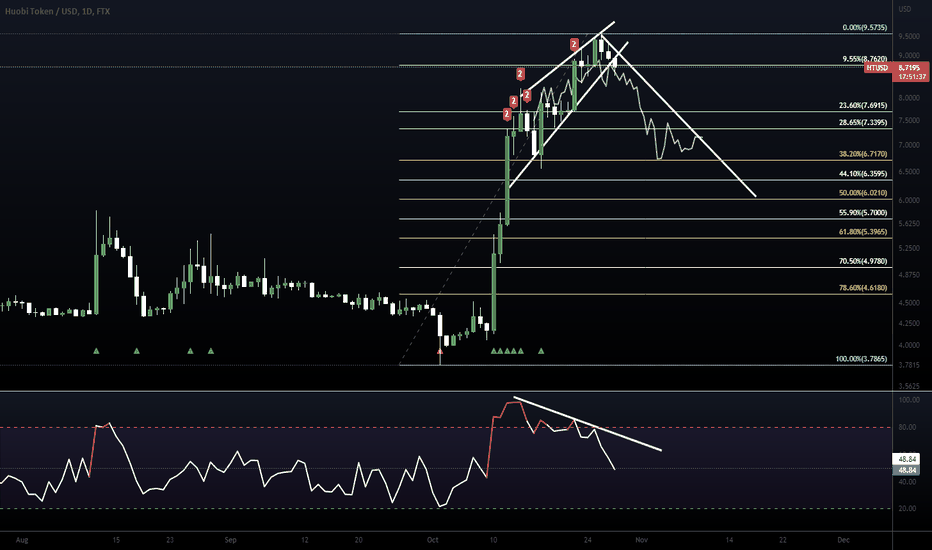The width and height of the screenshot is (932, 550).
Task: Click the 100.00 level on RSI scale
Action: (909, 400)
